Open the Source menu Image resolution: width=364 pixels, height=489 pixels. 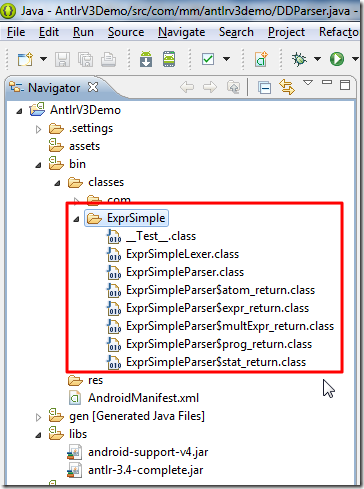[126, 32]
